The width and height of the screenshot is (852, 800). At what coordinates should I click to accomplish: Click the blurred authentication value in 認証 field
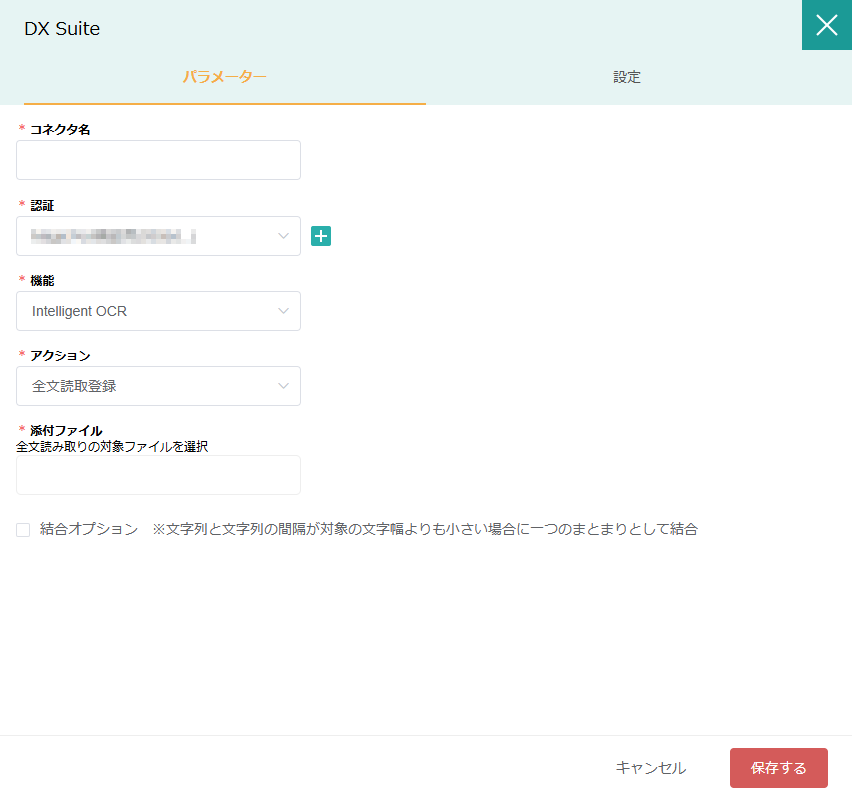tap(113, 236)
